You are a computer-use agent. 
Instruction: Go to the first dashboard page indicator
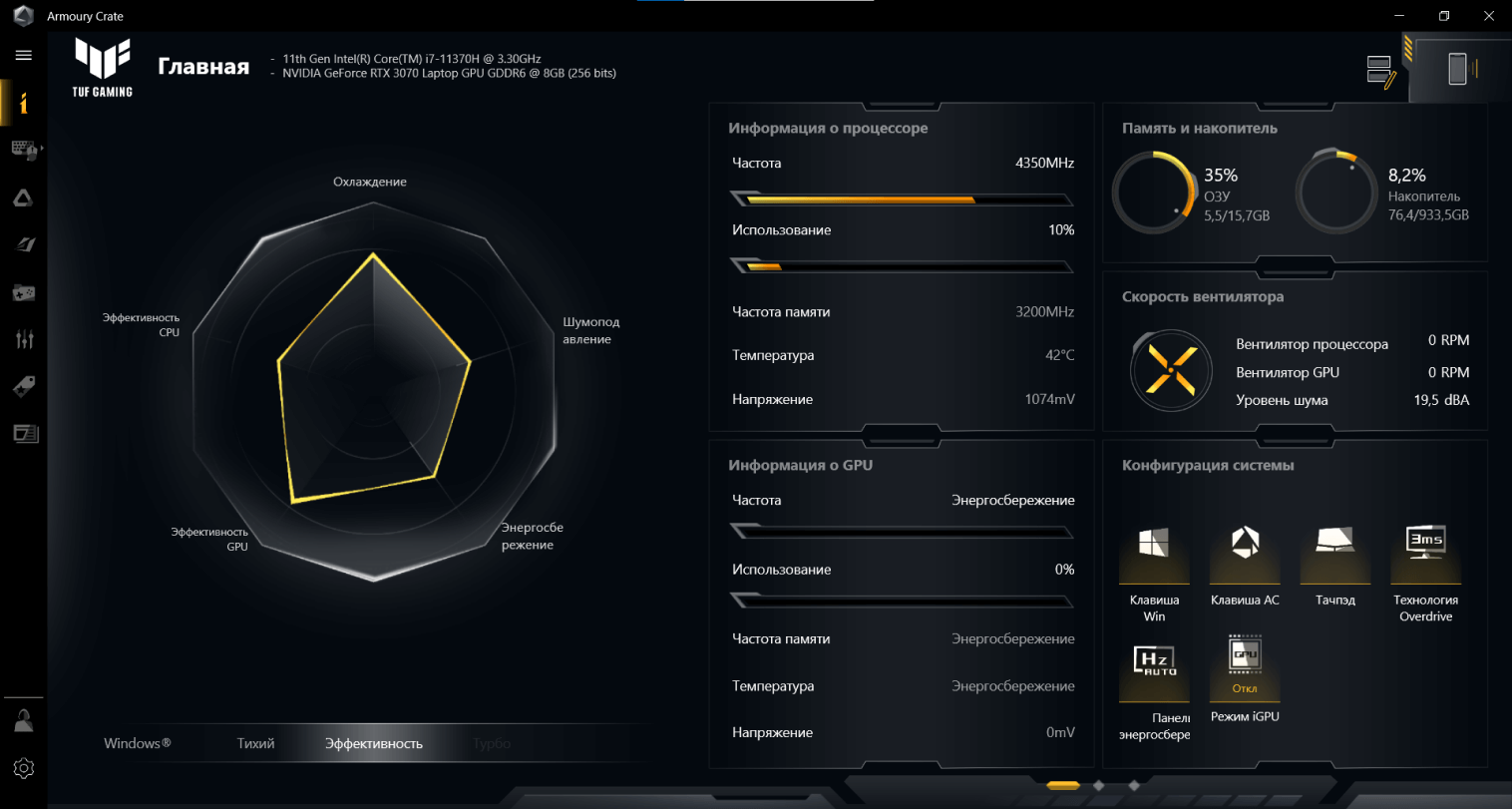point(1063,786)
